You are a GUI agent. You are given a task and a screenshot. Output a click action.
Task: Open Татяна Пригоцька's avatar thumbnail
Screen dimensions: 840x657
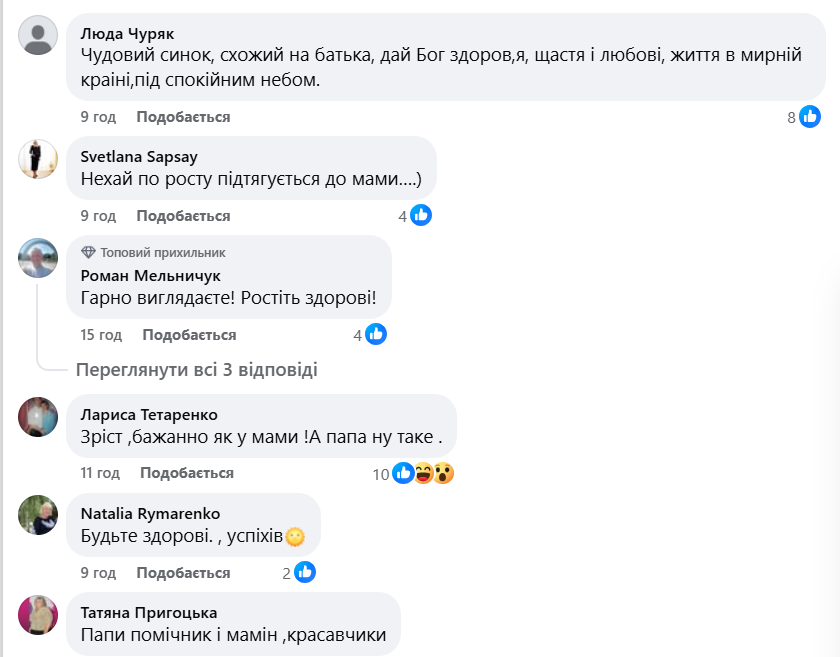(x=38, y=615)
